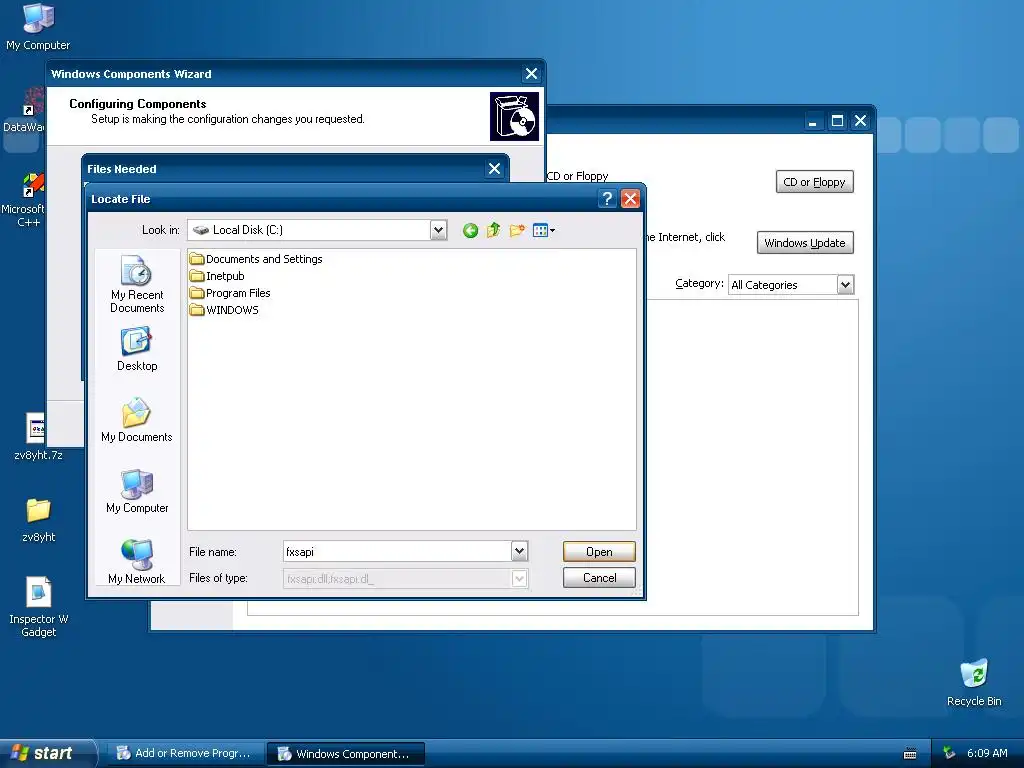Cancel the Locate File dialog
Image resolution: width=1024 pixels, height=768 pixels.
(599, 578)
